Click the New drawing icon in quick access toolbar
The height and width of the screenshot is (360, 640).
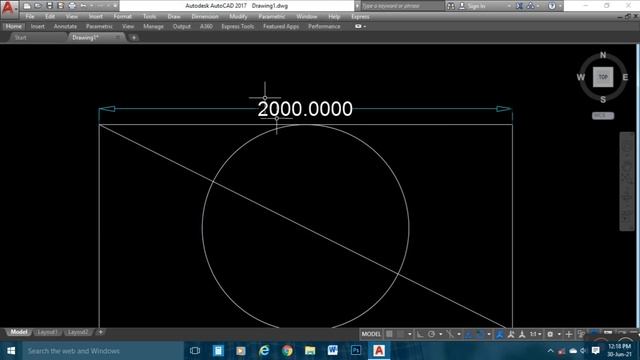click(x=27, y=6)
